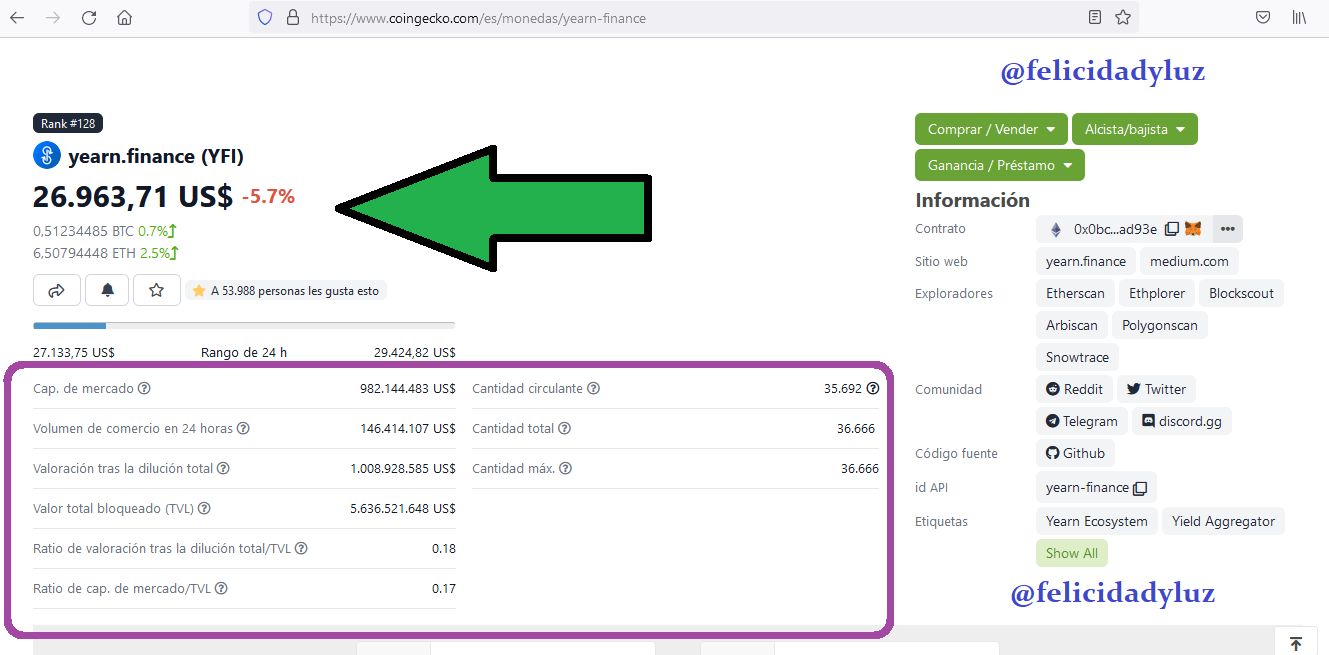Screen dimensions: 1329x655
Task: Click help icon beside Valor total bloqueado
Action: pos(204,508)
